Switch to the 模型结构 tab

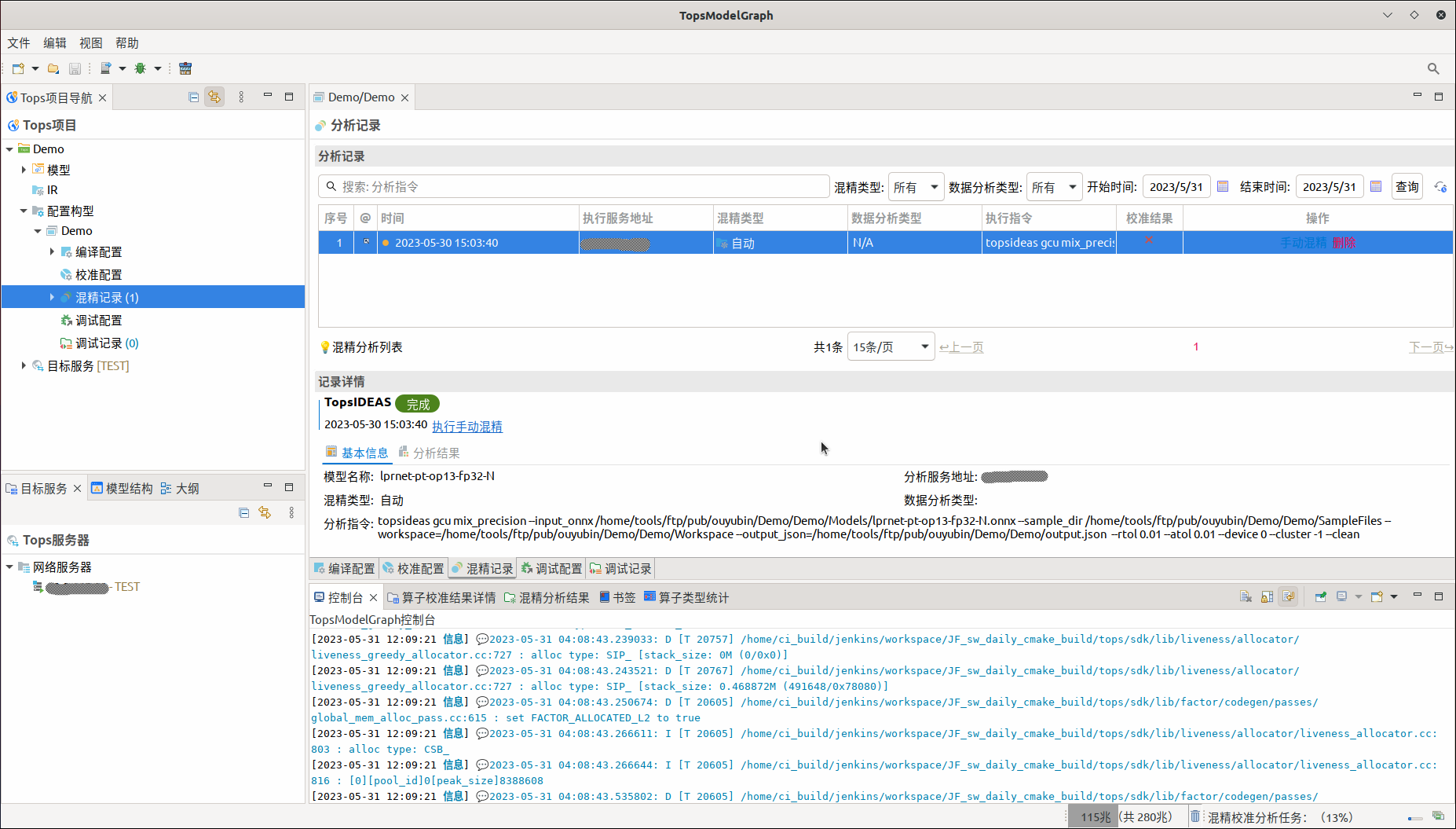click(x=122, y=488)
